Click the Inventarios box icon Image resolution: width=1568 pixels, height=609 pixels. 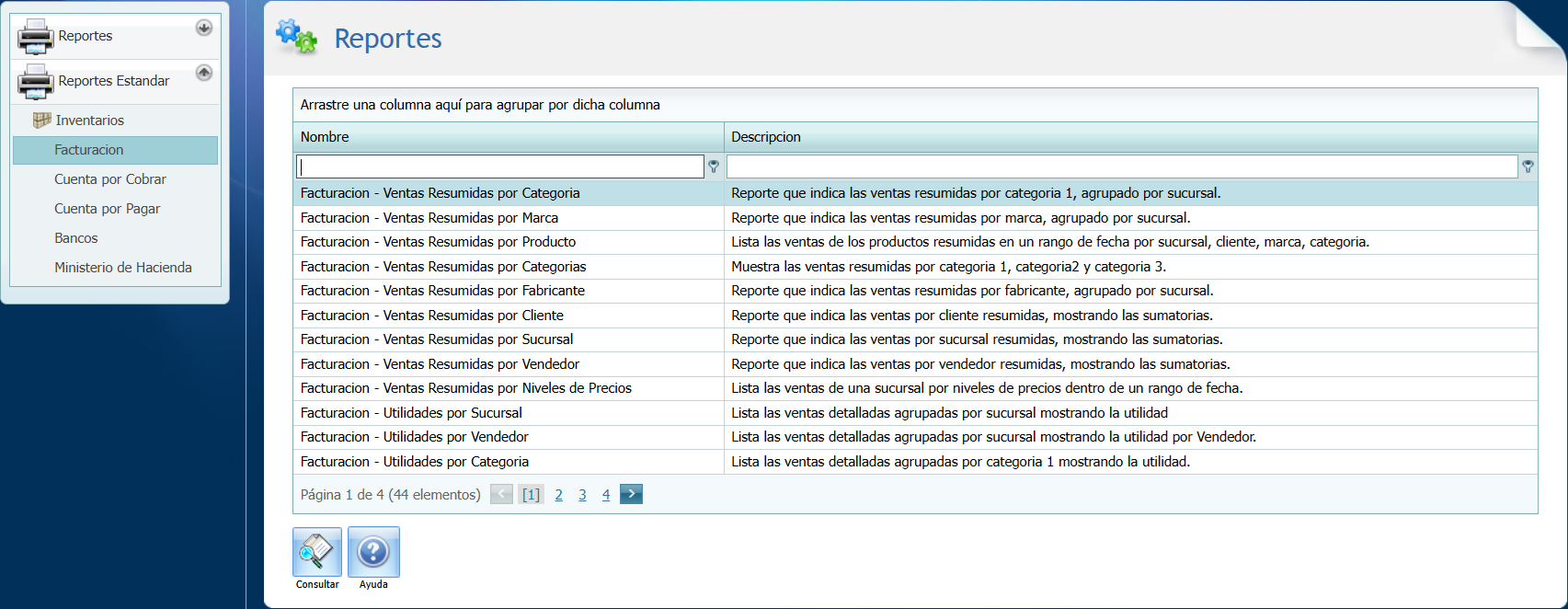pyautogui.click(x=41, y=120)
